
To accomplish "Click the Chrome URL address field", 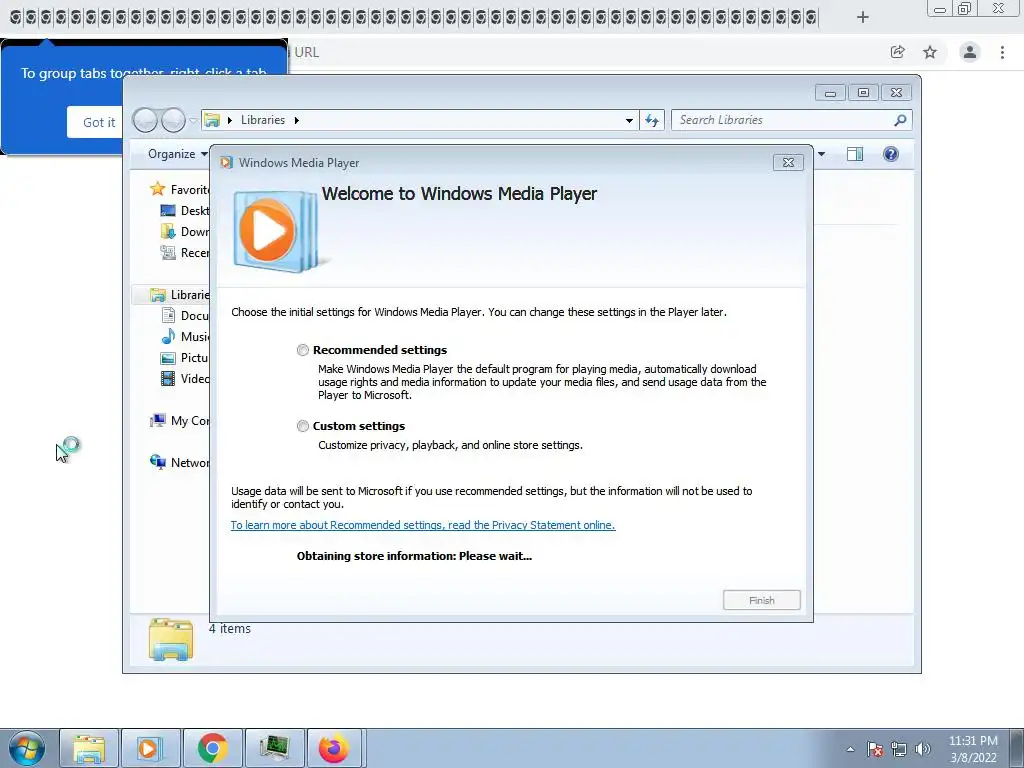I will (581, 52).
